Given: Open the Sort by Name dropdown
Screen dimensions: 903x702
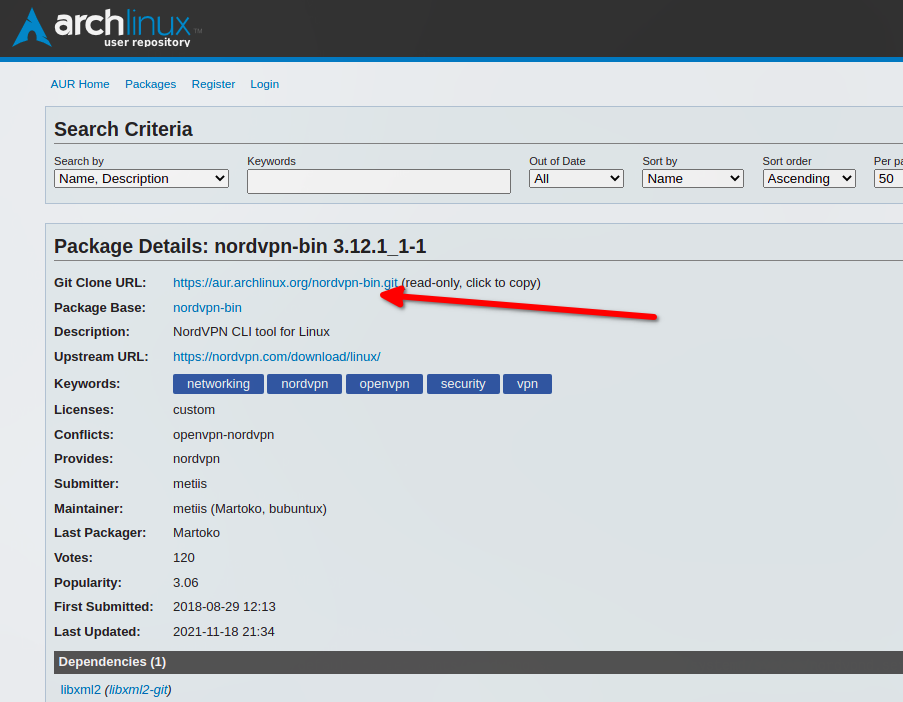Looking at the screenshot, I should (693, 179).
